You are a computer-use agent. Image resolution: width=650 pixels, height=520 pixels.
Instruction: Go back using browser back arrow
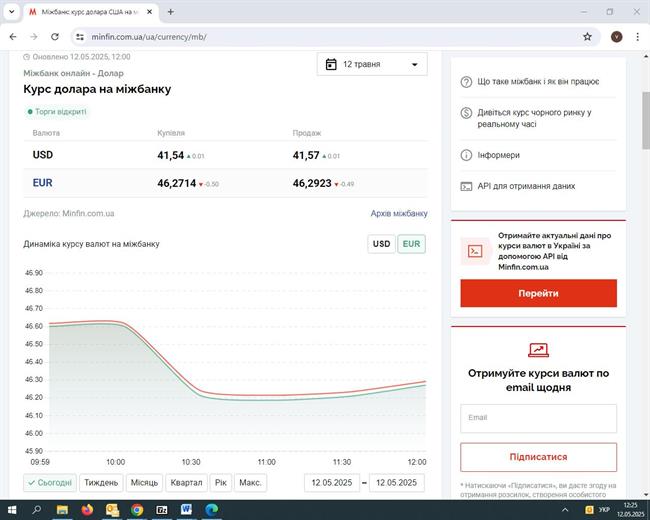point(13,37)
